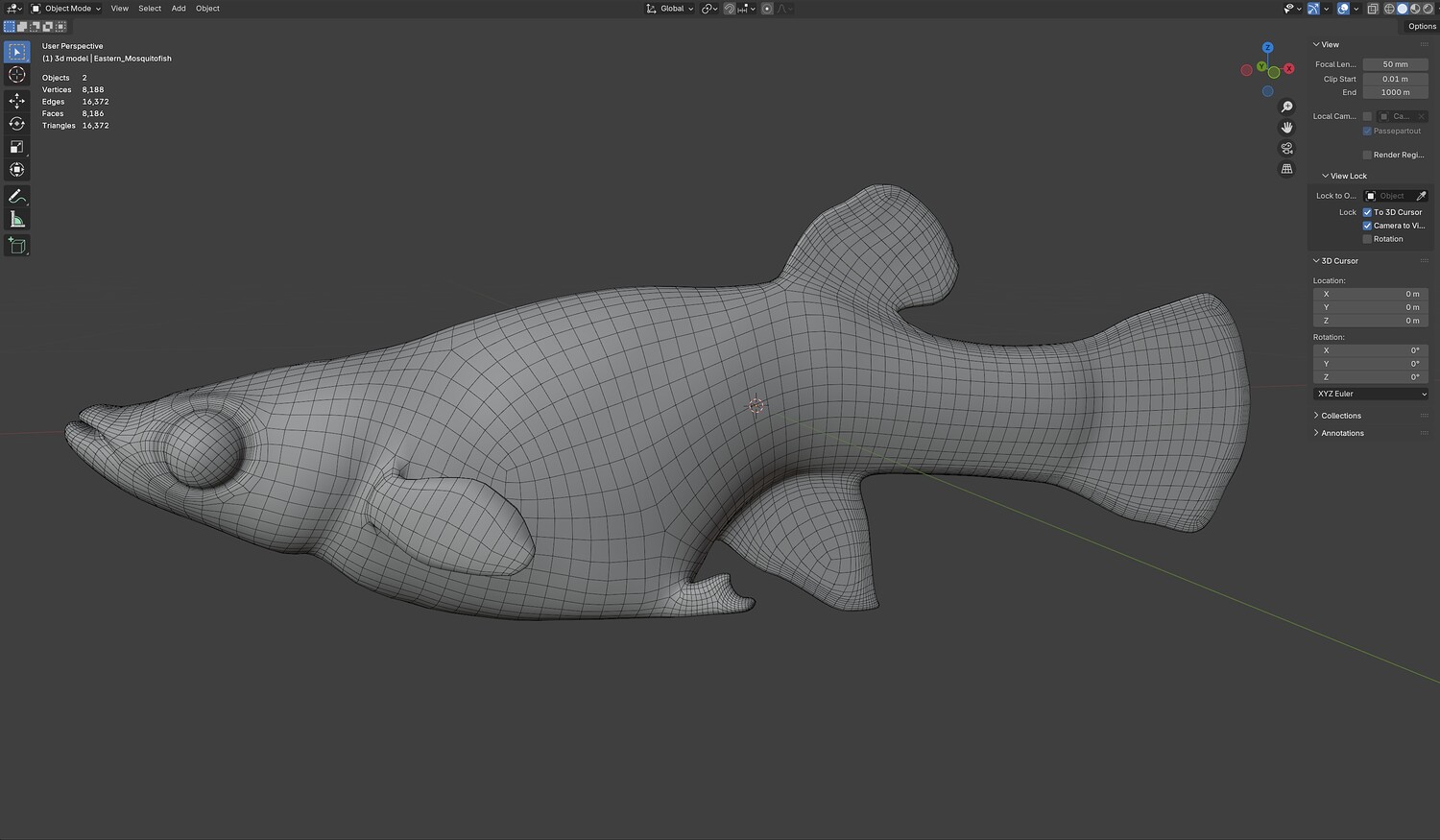Screen dimensions: 1440x840
Task: Choose the Set New Selection mode icon
Action: point(10,27)
